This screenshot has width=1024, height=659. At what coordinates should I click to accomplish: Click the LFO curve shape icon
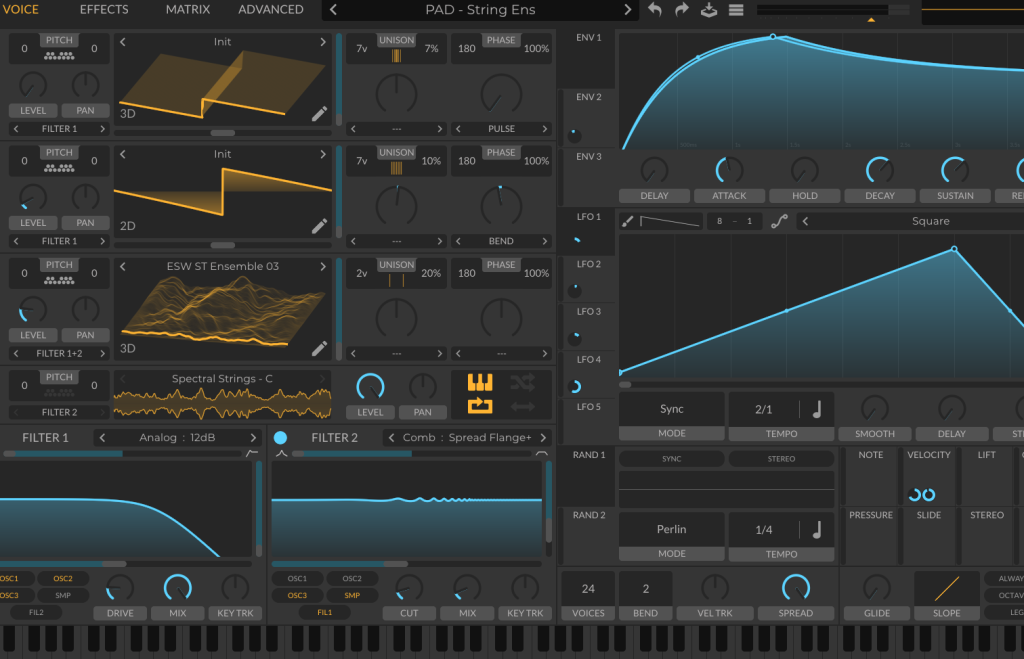tap(779, 221)
